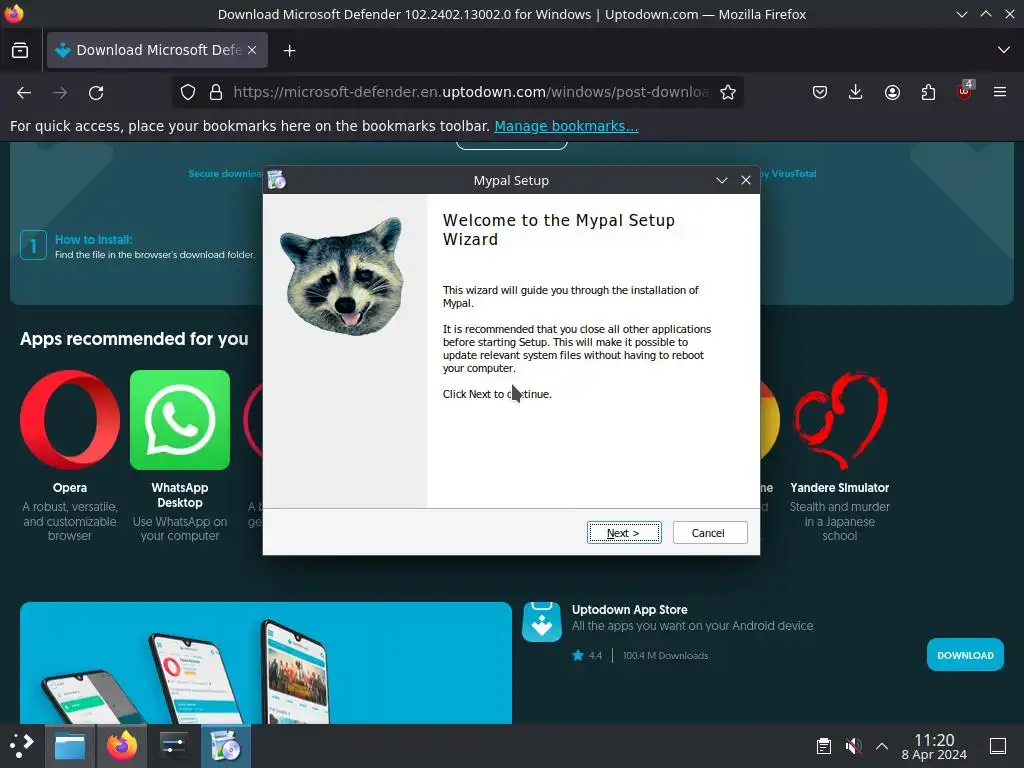Viewport: 1024px width, 768px height.
Task: Click Next in Mypal Setup wizard
Action: click(x=624, y=532)
